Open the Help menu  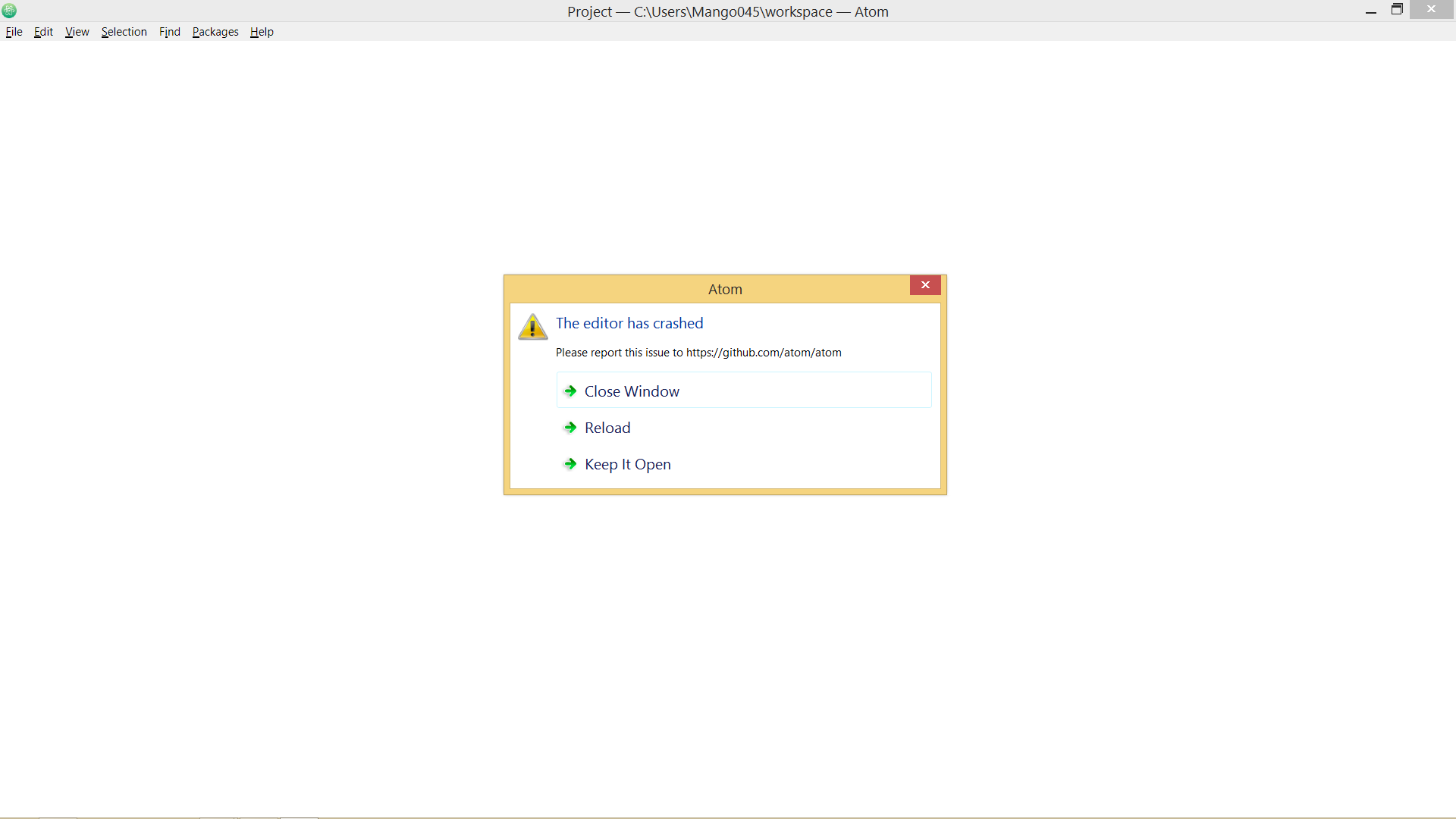click(x=262, y=31)
